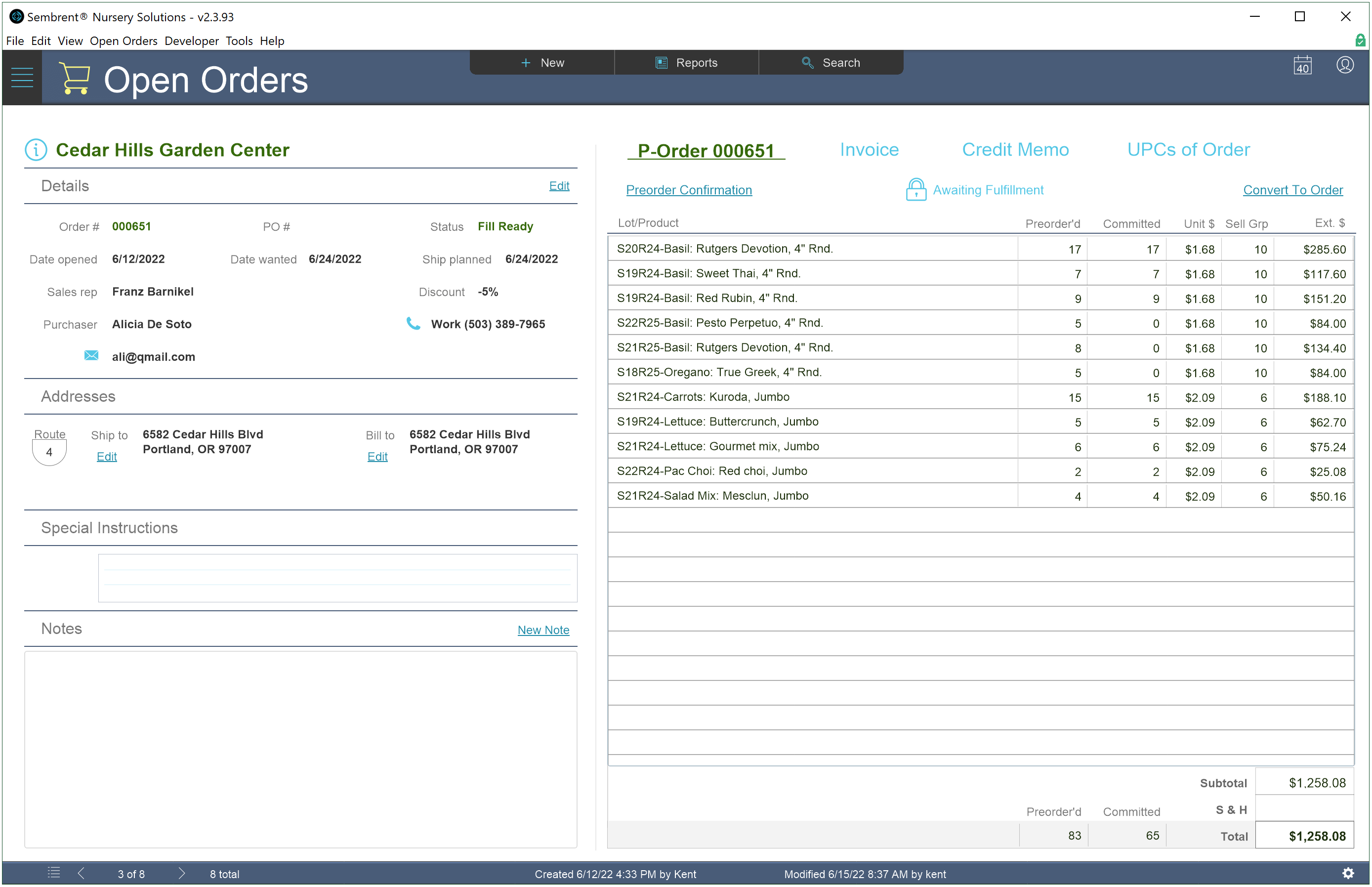Click the Convert To Order link
Viewport: 1372px width, 887px height.
pyautogui.click(x=1292, y=190)
